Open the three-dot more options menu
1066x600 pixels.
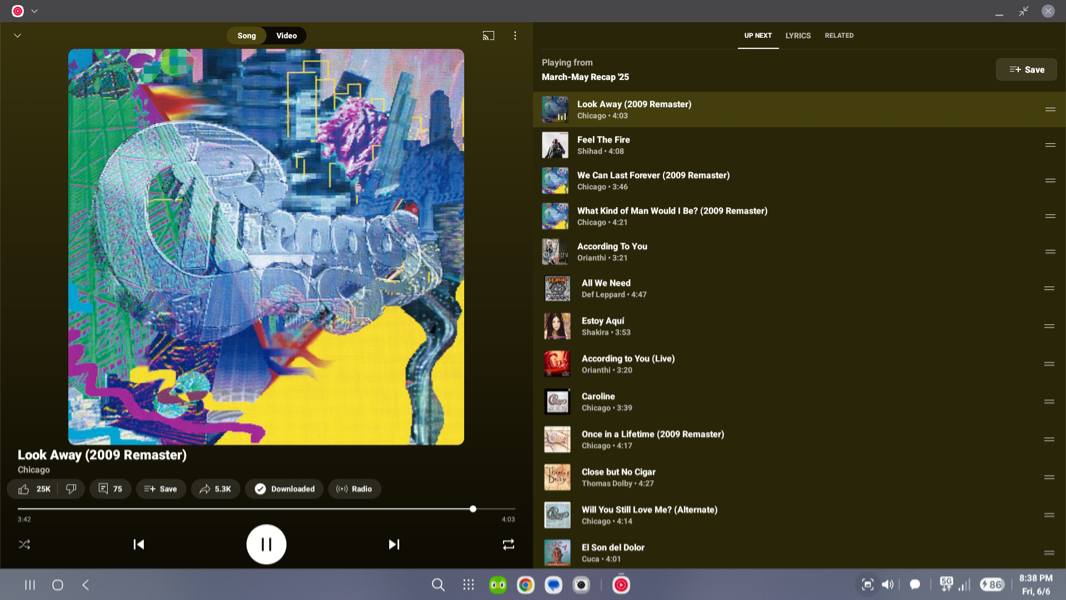[x=515, y=36]
